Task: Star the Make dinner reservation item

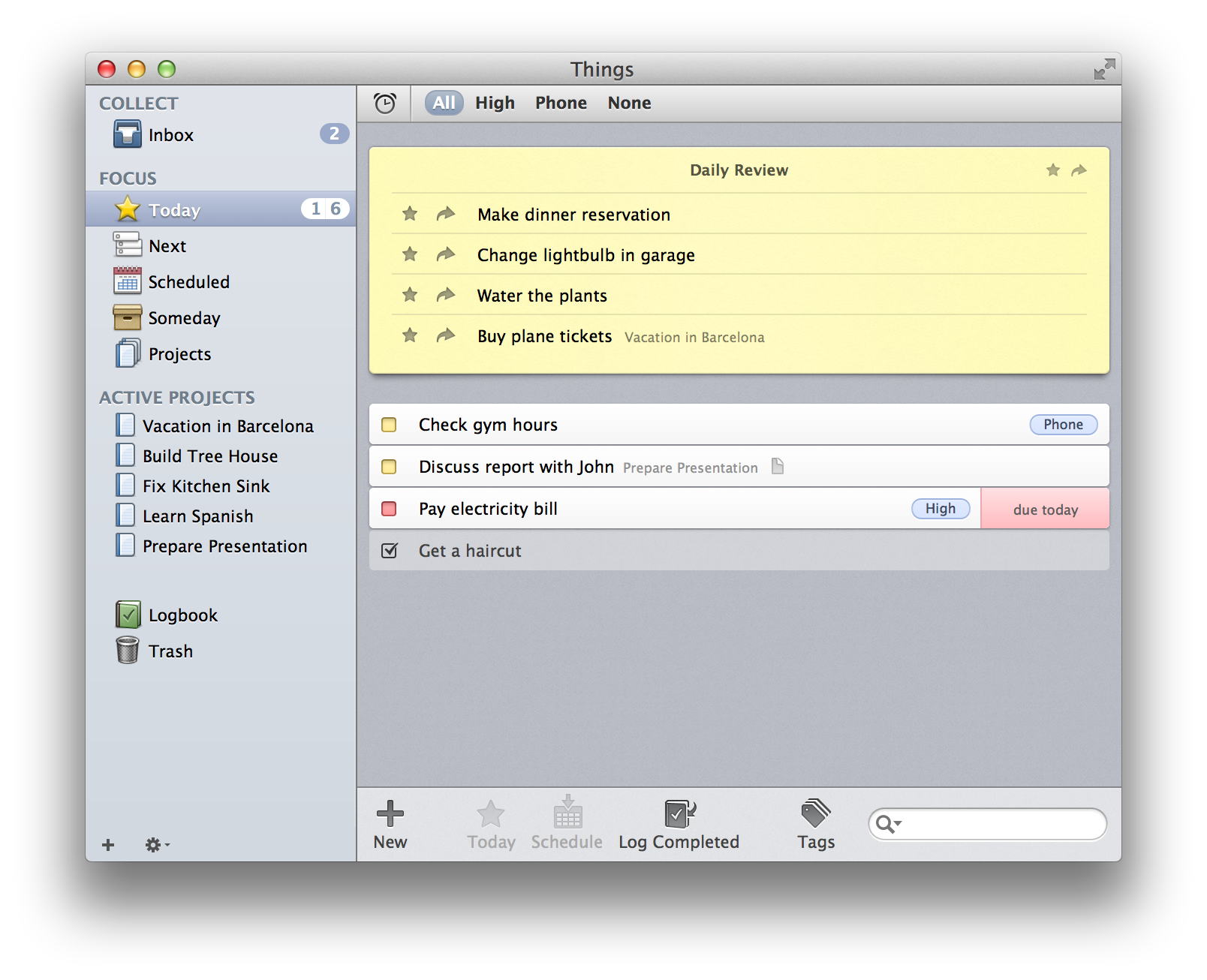Action: pyautogui.click(x=410, y=214)
